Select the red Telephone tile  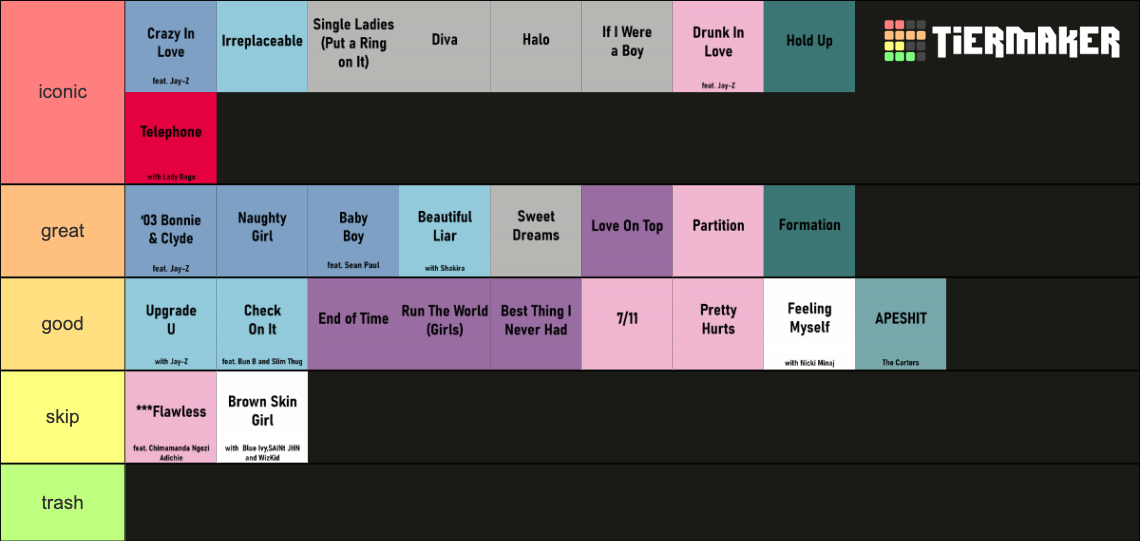[x=171, y=138]
